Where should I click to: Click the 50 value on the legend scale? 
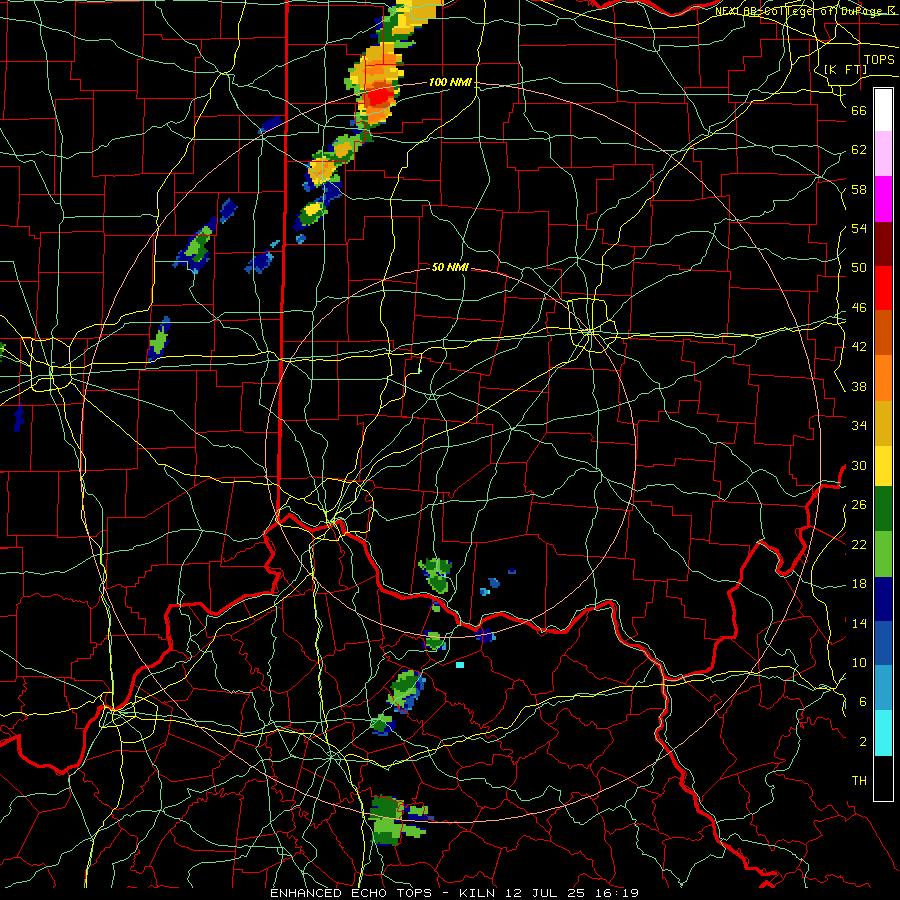[859, 268]
